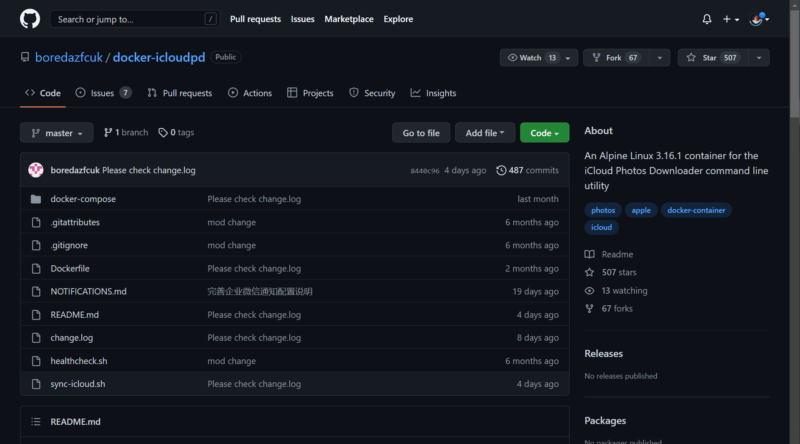Image resolution: width=800 pixels, height=444 pixels.
Task: Open README.md in the file list
Action: (74, 315)
